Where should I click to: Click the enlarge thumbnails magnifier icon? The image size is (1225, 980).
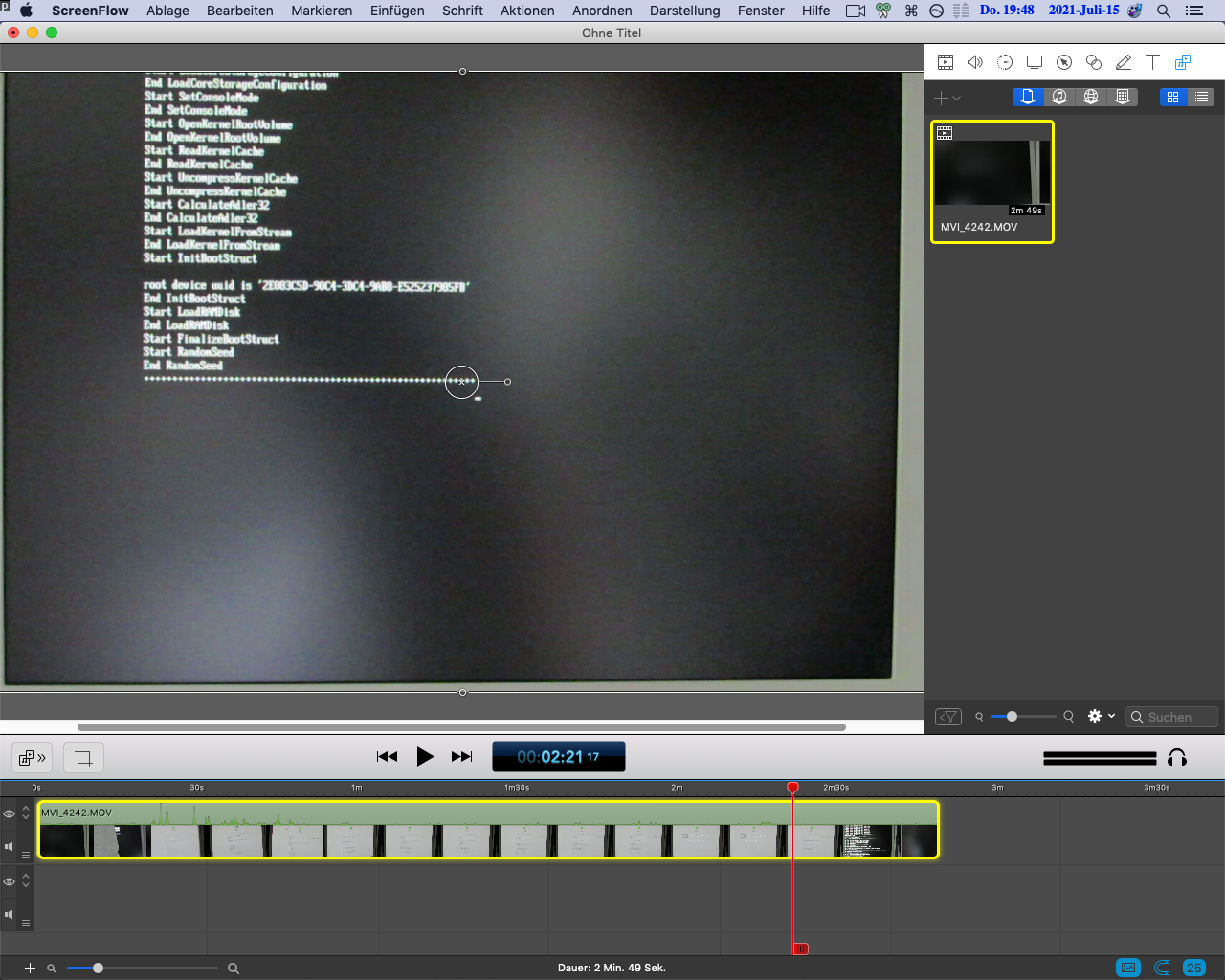(x=1069, y=716)
